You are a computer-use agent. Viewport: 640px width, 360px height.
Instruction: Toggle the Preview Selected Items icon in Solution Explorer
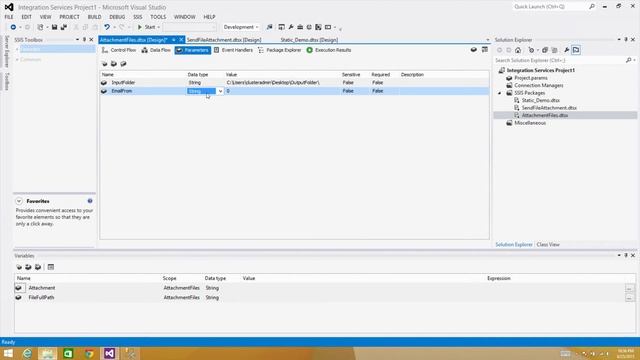576,50
